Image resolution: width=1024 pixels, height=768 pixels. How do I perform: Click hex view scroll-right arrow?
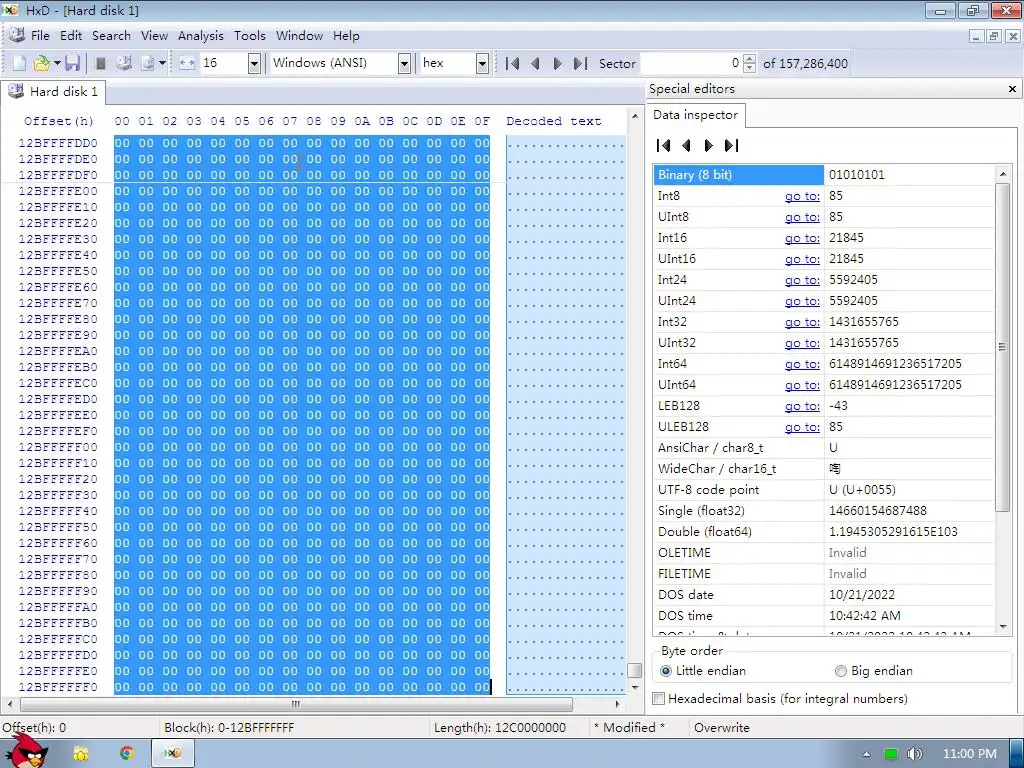click(618, 704)
